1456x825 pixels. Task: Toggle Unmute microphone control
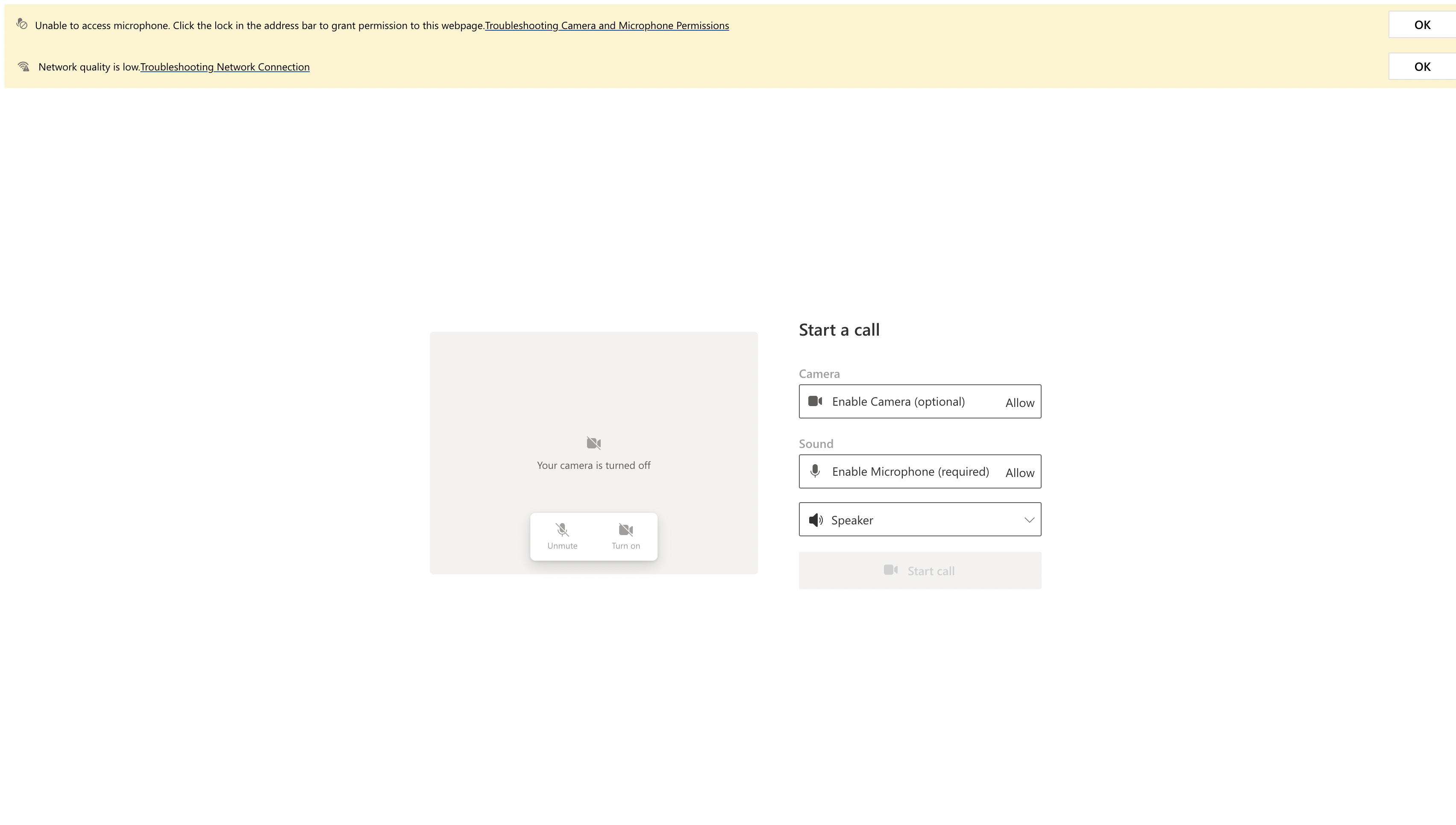point(562,537)
